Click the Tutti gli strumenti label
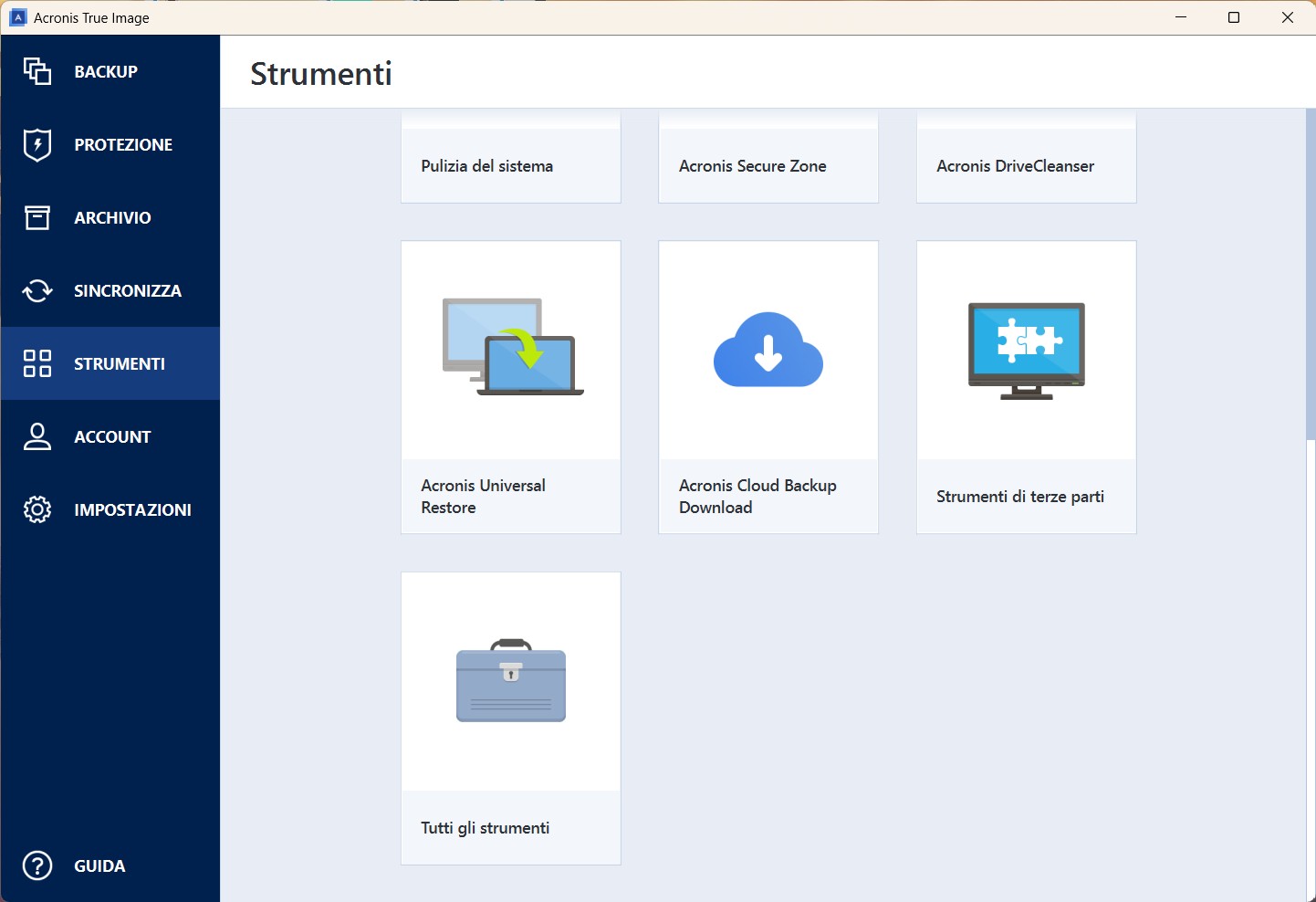The image size is (1316, 902). point(486,828)
